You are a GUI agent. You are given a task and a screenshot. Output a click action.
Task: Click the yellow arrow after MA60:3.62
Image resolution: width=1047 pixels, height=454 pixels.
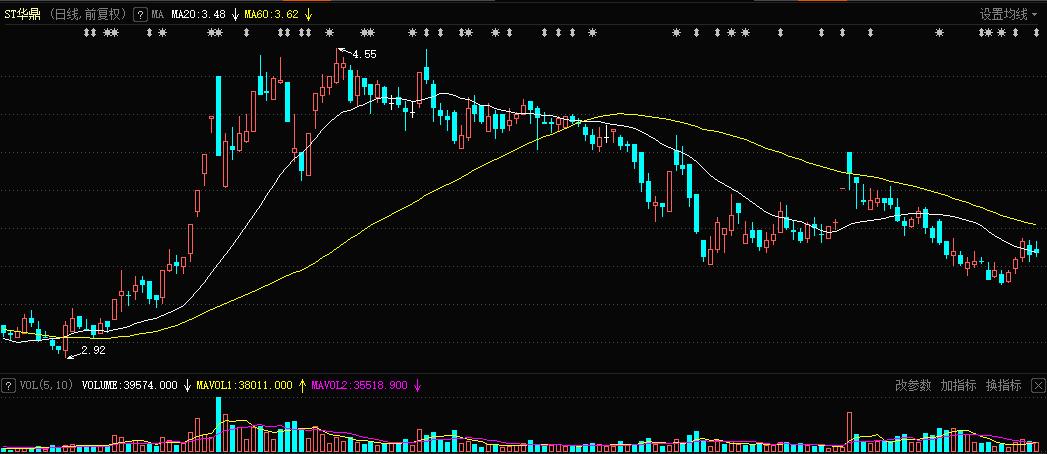coord(309,15)
